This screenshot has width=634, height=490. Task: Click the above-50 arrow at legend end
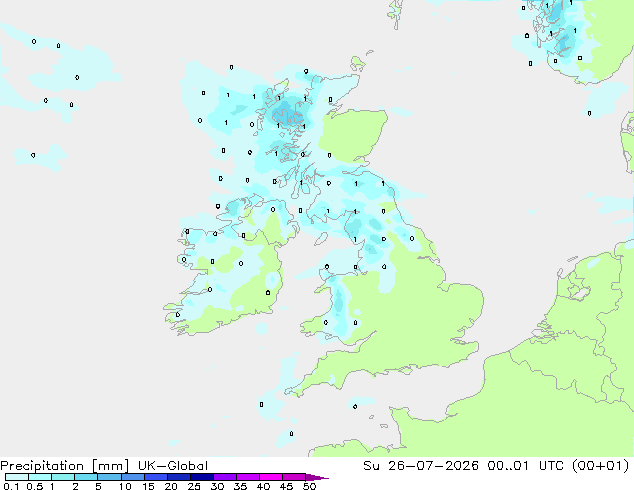click(317, 478)
